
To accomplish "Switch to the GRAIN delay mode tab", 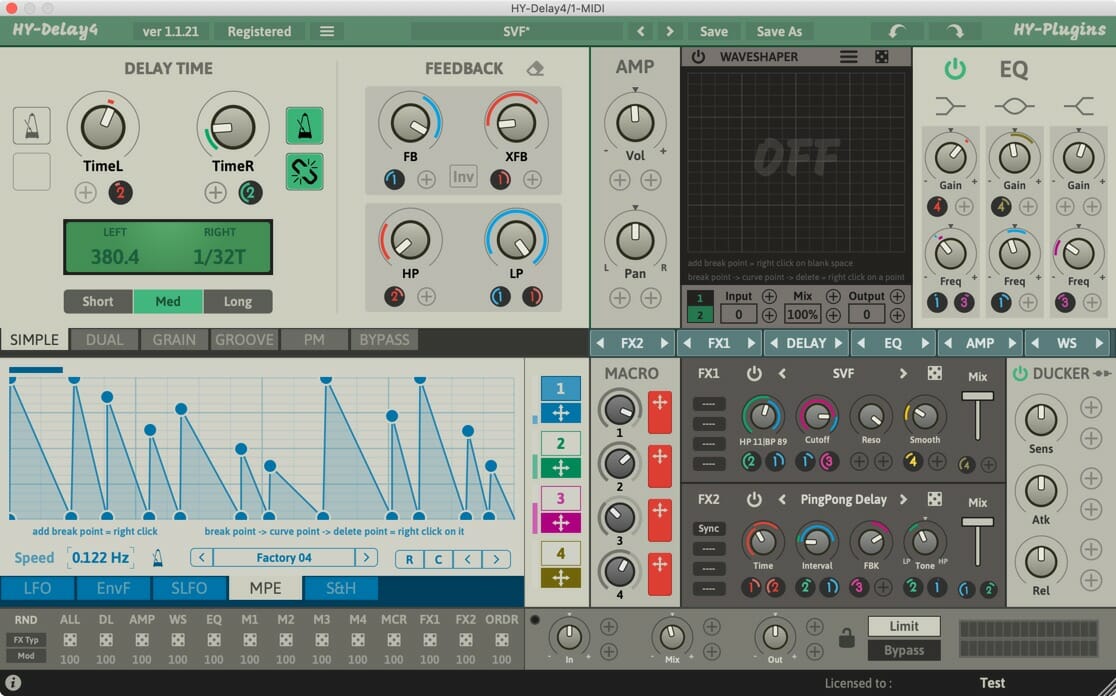I will tap(174, 339).
